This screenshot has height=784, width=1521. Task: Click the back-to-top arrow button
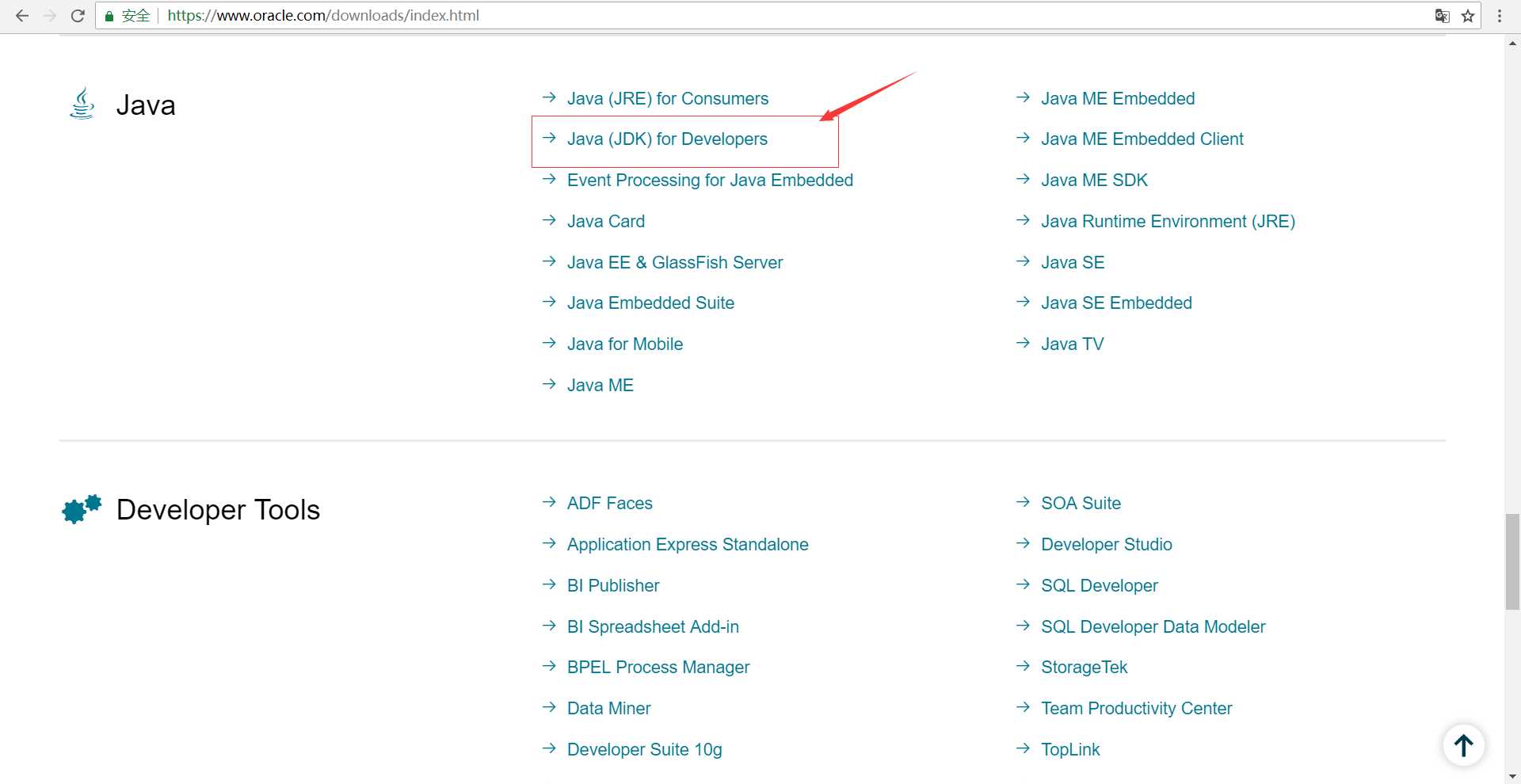point(1463,745)
